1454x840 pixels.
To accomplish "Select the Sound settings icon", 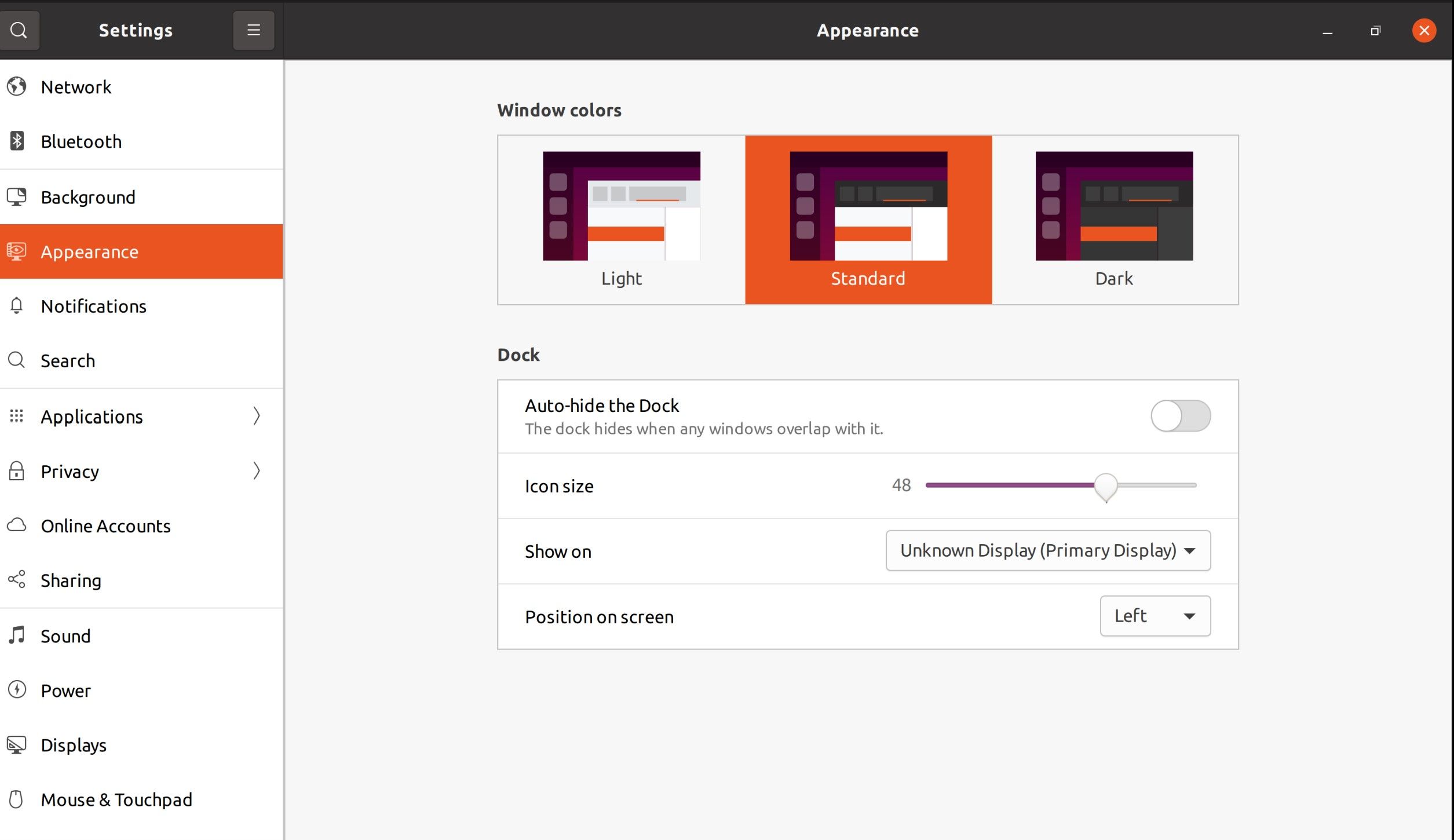I will click(x=17, y=635).
